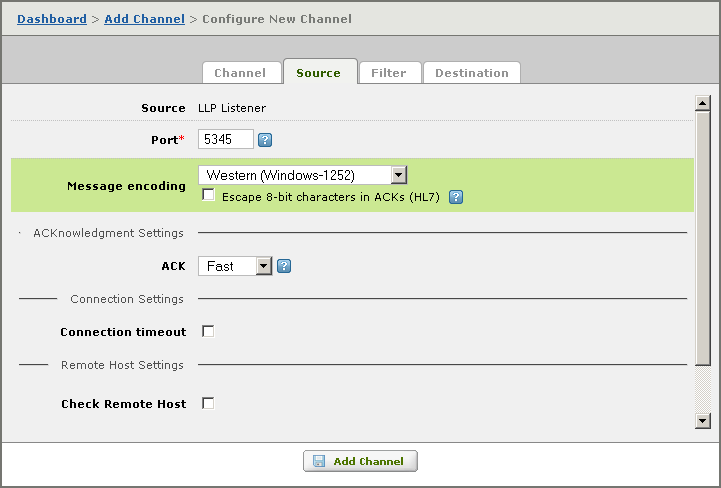721x488 pixels.
Task: Open help for Escape 8-bit characters option
Action: [456, 197]
